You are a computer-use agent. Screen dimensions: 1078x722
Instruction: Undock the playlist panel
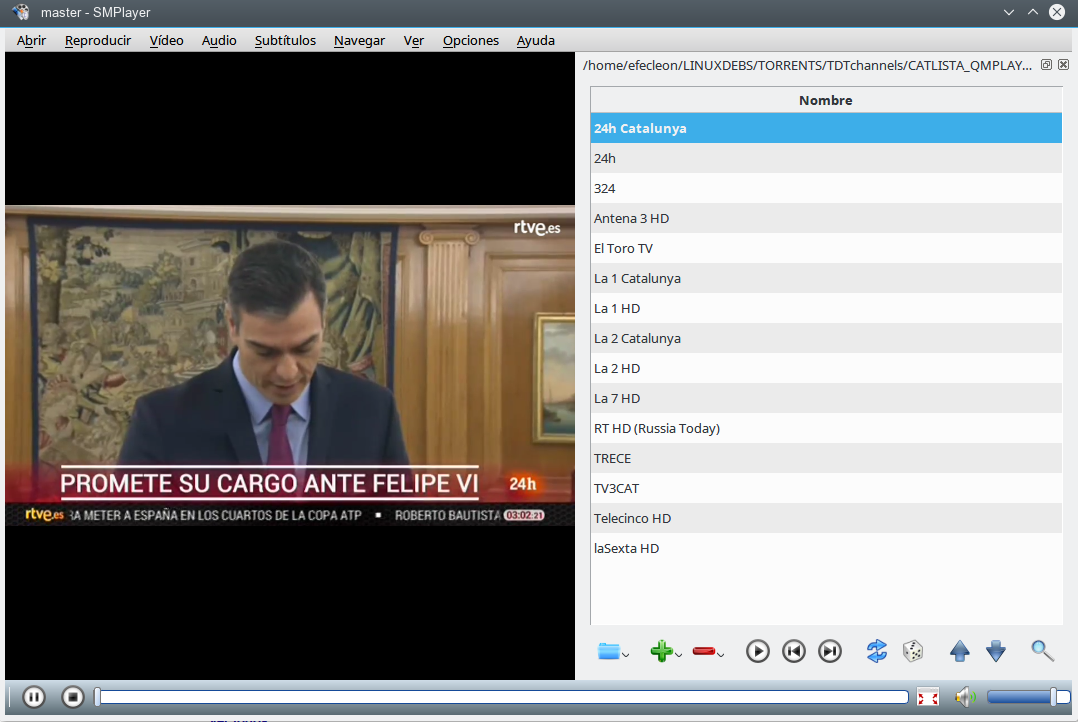pyautogui.click(x=1046, y=65)
